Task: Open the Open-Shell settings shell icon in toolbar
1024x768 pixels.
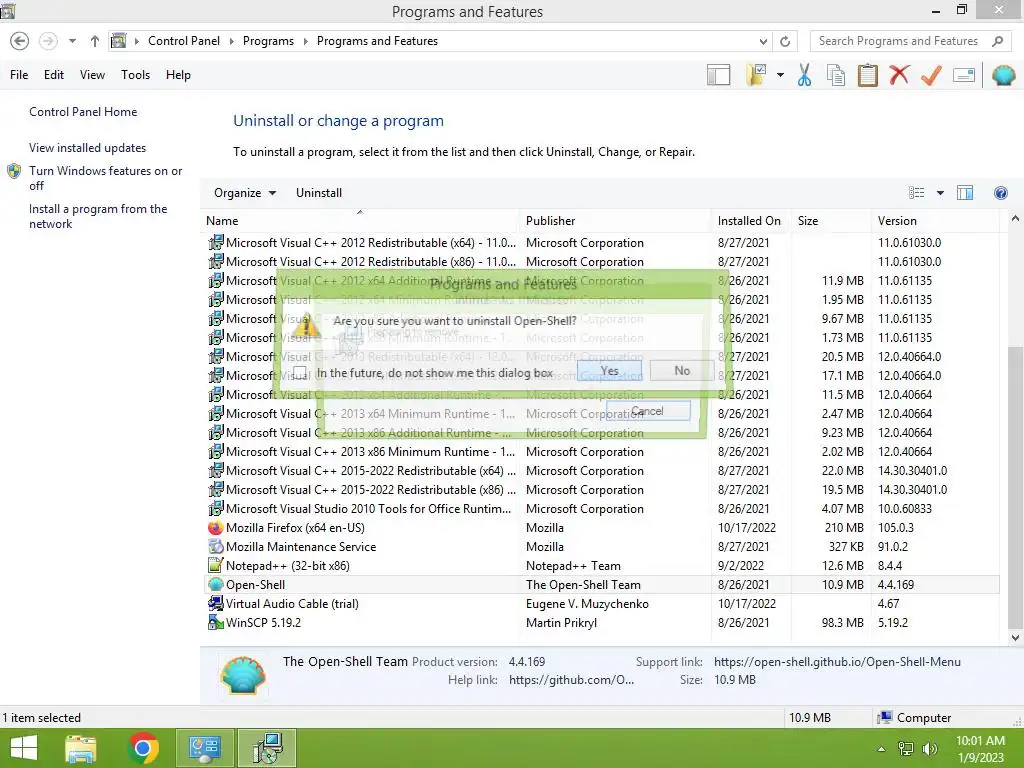Action: tap(1004, 75)
